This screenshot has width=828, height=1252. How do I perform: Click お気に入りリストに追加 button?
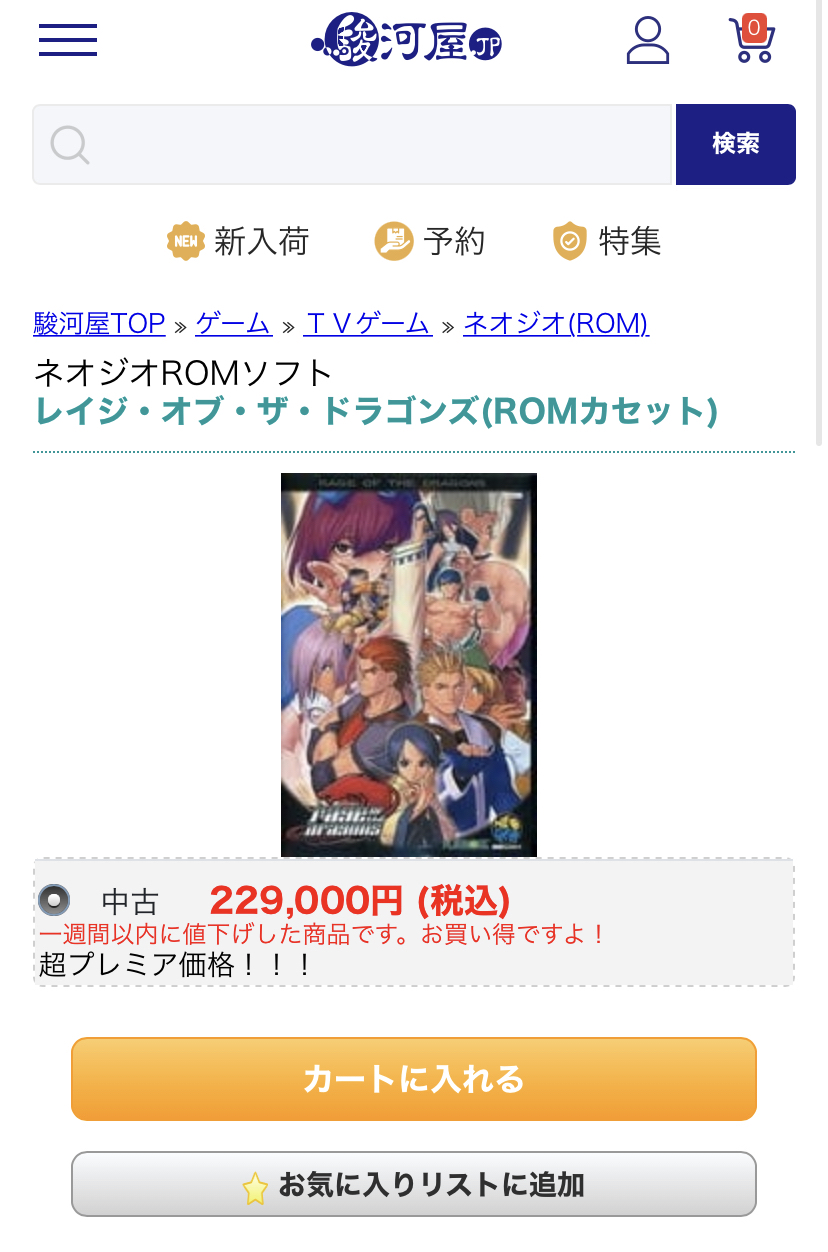[x=414, y=1185]
